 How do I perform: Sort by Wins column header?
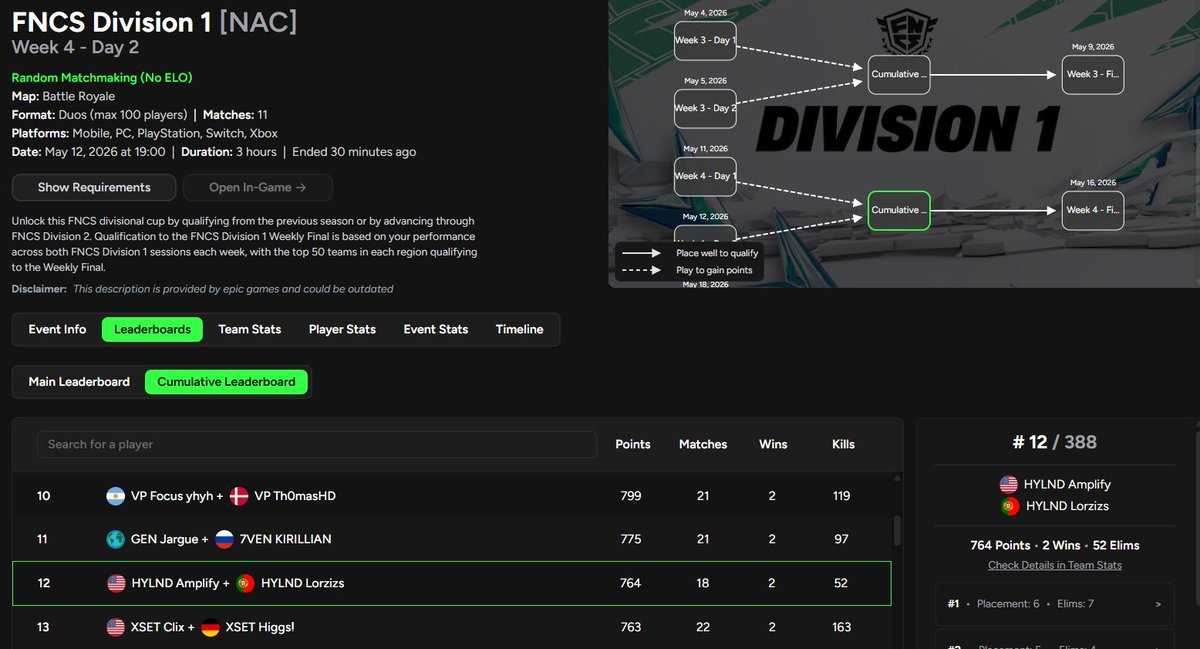click(x=773, y=444)
